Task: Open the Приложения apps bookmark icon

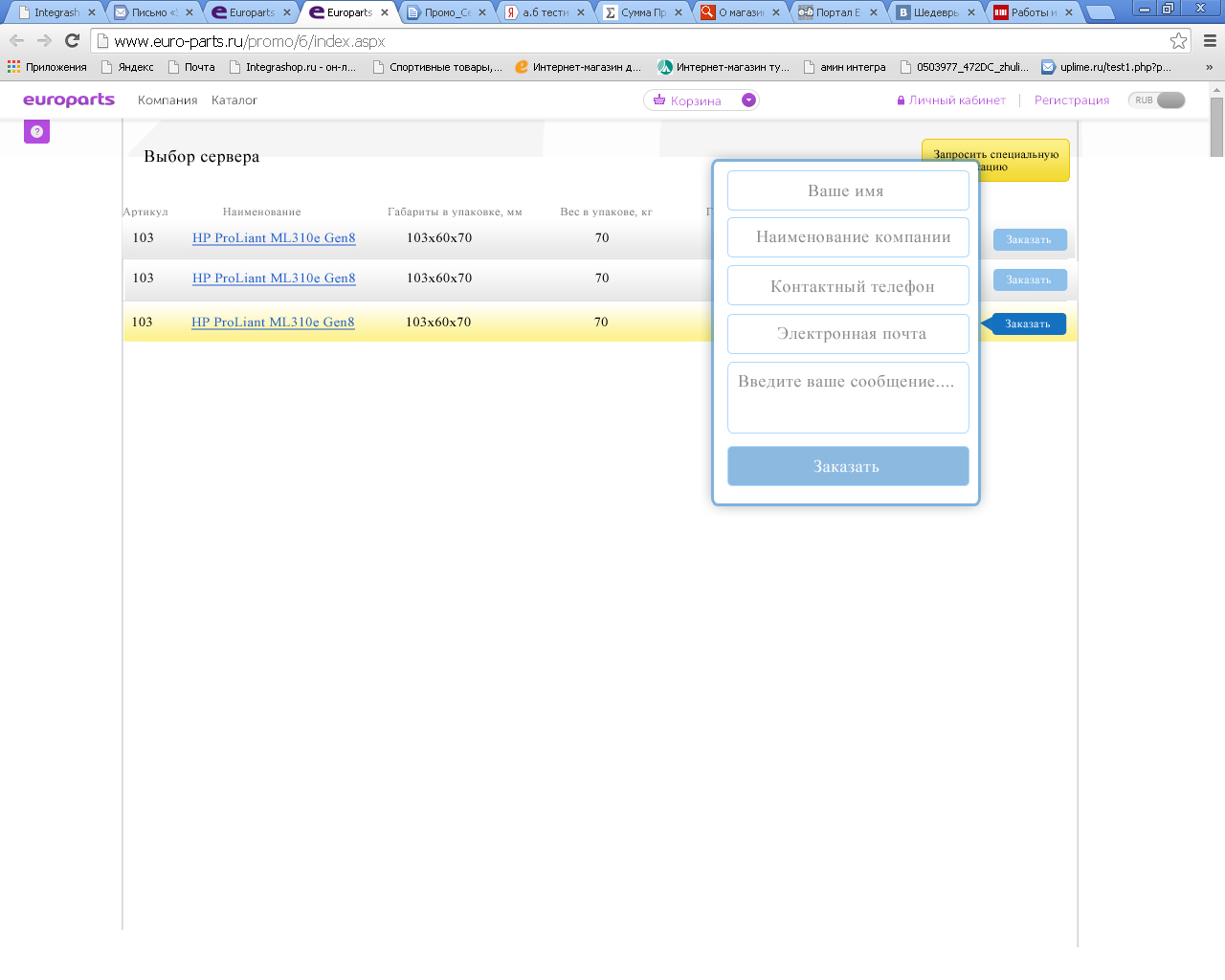Action: click(13, 67)
